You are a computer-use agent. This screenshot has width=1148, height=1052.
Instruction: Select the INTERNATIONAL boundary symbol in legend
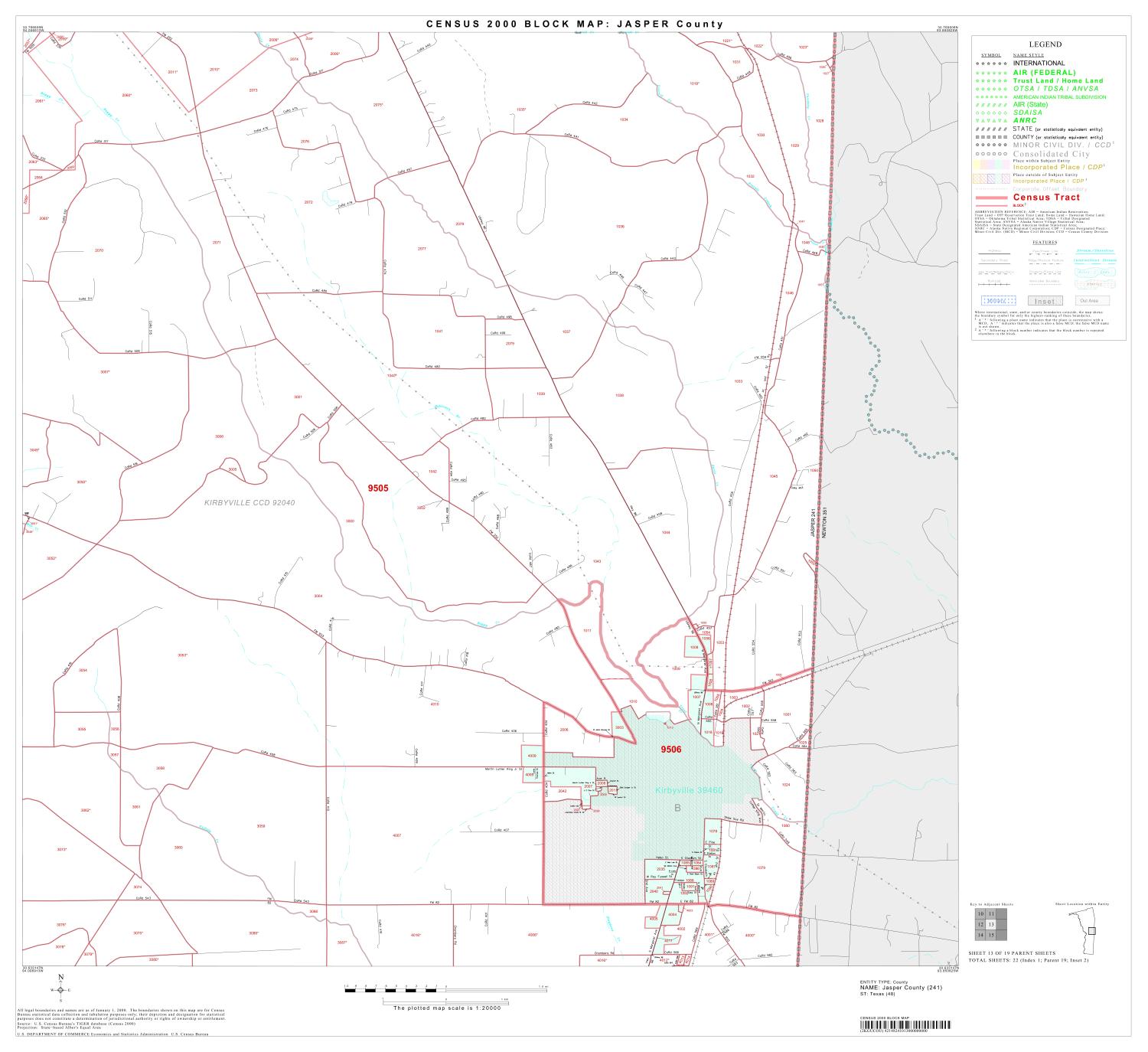990,62
